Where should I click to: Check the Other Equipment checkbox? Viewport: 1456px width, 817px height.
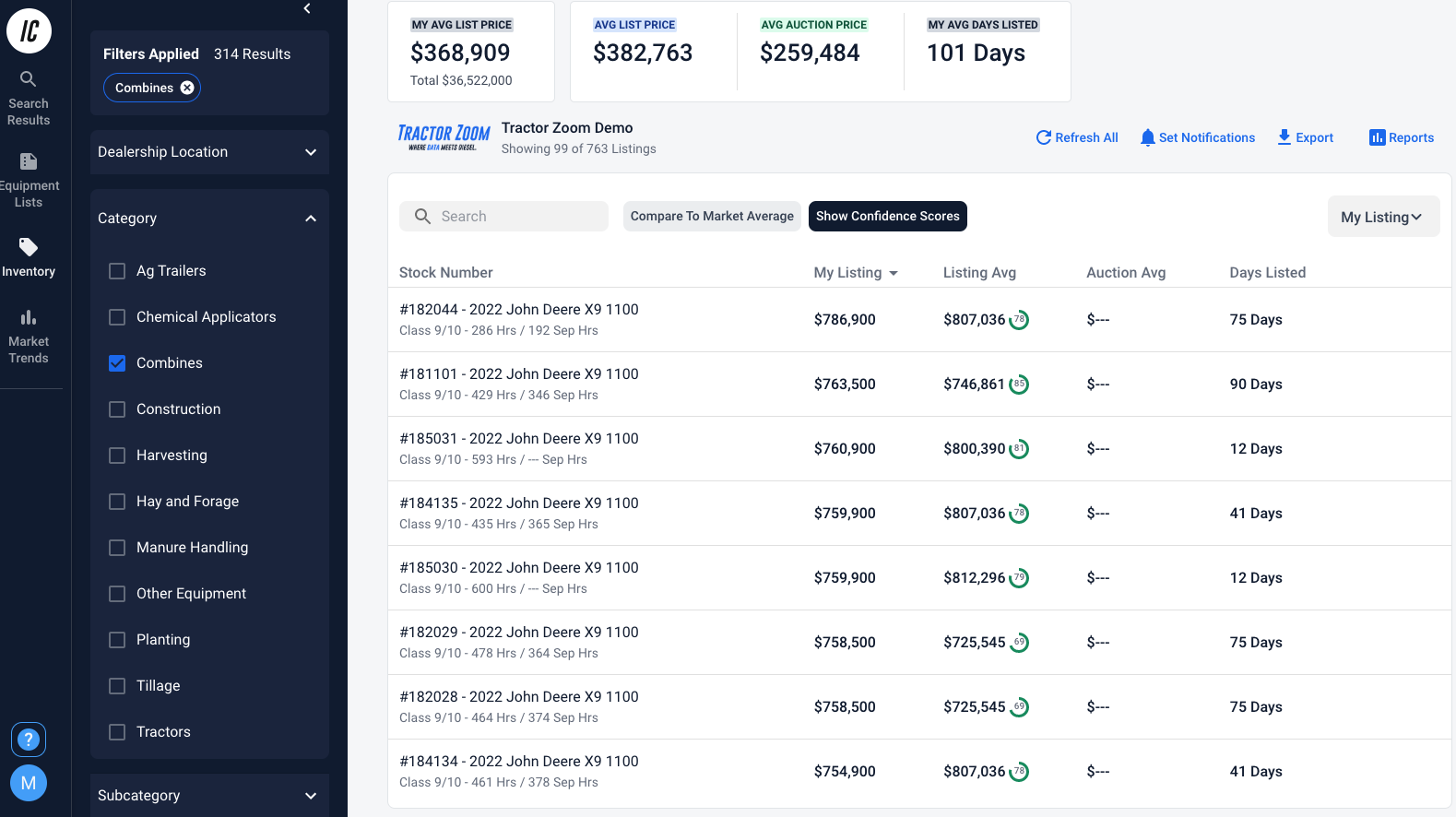(117, 594)
